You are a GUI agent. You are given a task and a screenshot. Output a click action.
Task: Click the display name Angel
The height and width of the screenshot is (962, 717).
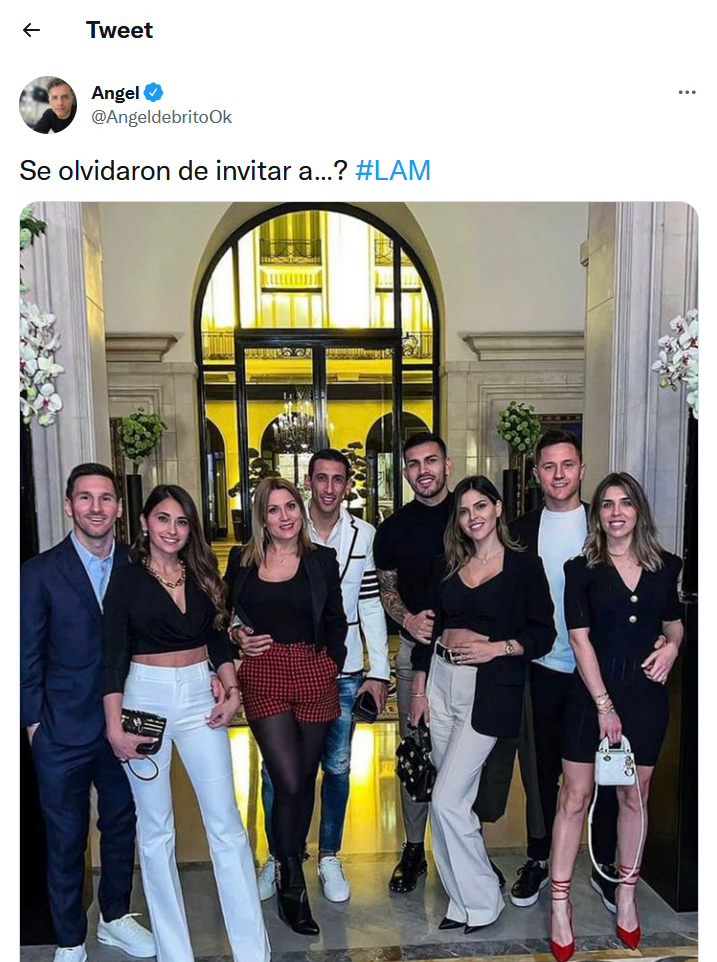pyautogui.click(x=115, y=93)
